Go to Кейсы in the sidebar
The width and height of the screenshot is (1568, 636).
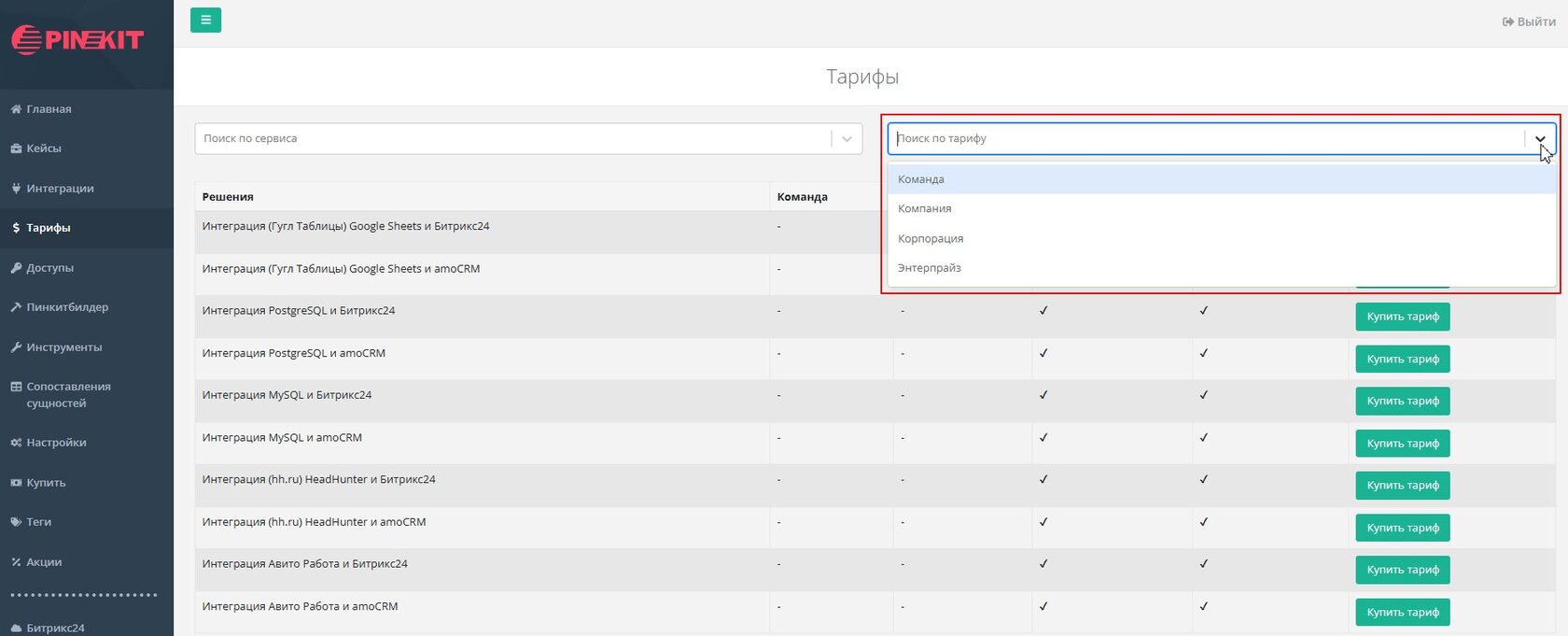[x=87, y=148]
